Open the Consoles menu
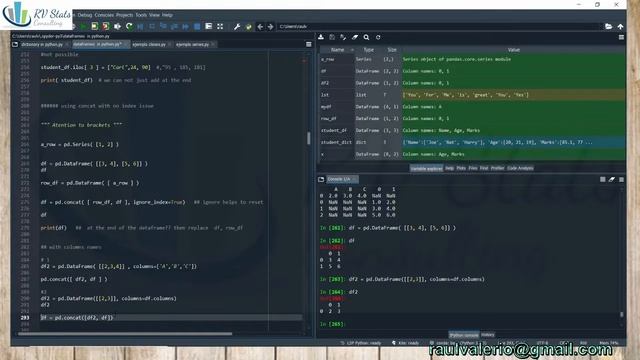 (x=104, y=15)
